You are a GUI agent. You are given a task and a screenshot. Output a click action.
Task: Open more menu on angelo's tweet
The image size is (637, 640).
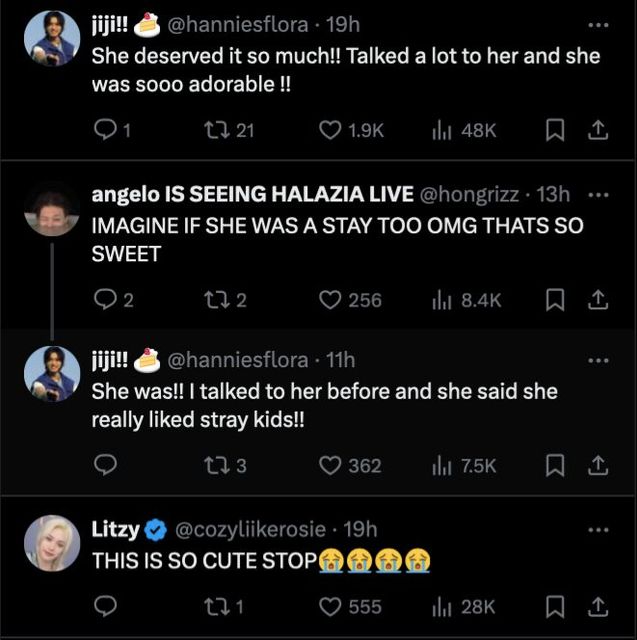[599, 194]
